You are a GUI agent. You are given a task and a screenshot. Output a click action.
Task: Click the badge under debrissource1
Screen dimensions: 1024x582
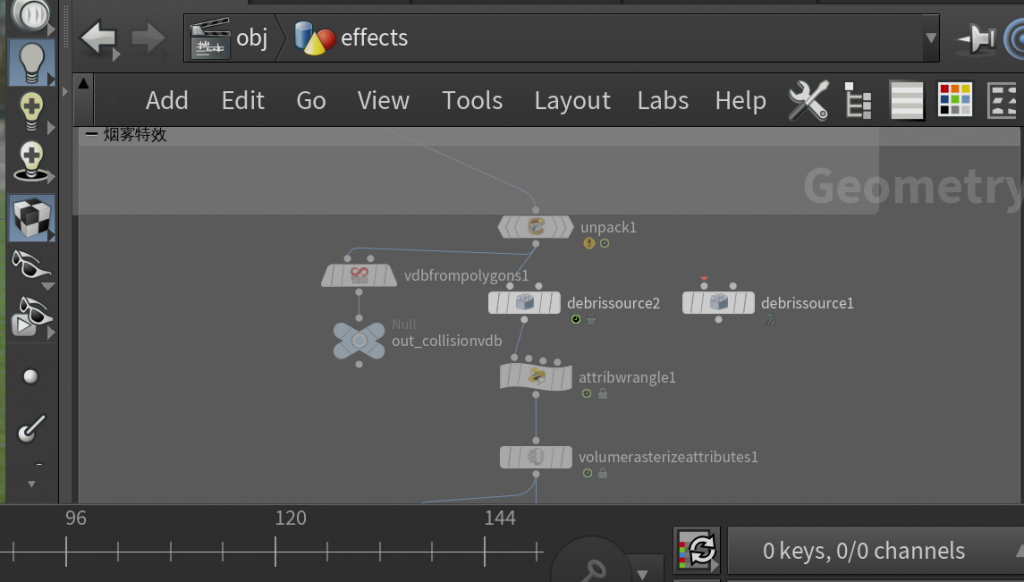pos(769,320)
